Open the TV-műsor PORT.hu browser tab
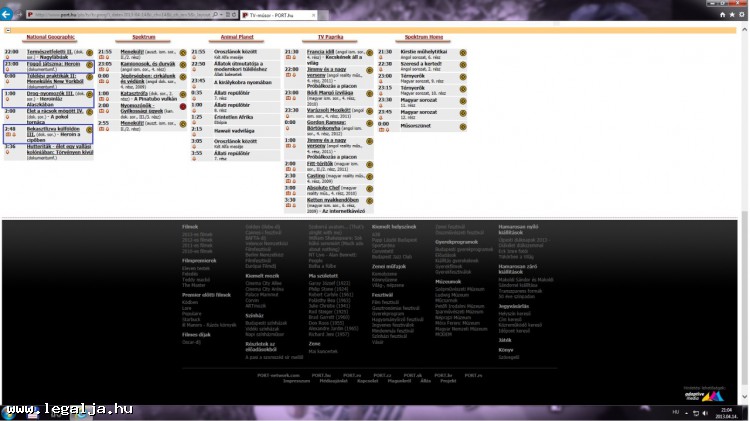This screenshot has height=421, width=750. (273, 17)
